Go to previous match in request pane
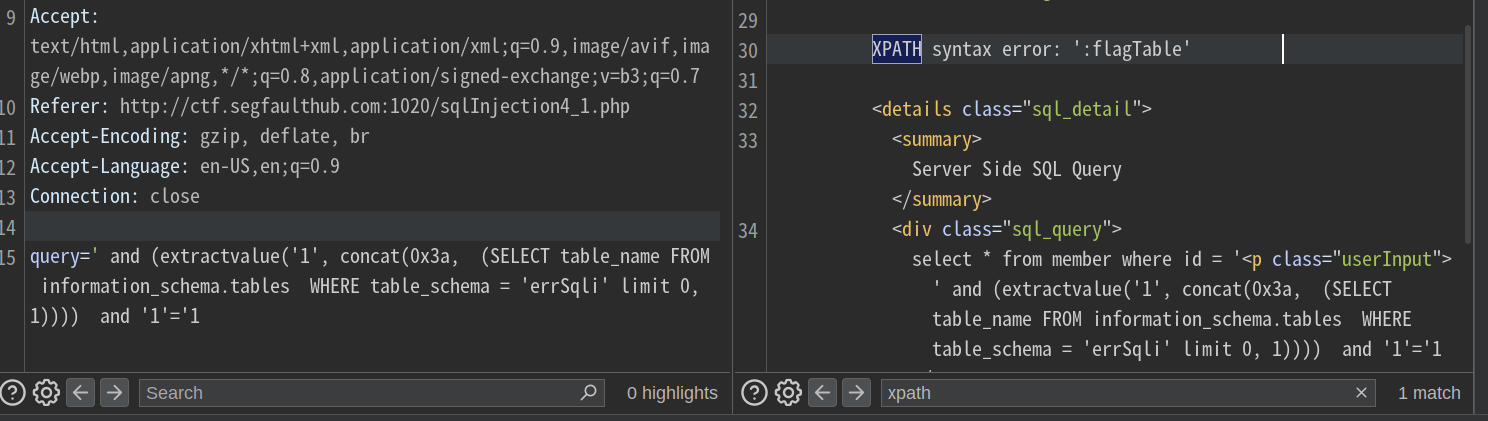The width and height of the screenshot is (1488, 421). pos(81,393)
